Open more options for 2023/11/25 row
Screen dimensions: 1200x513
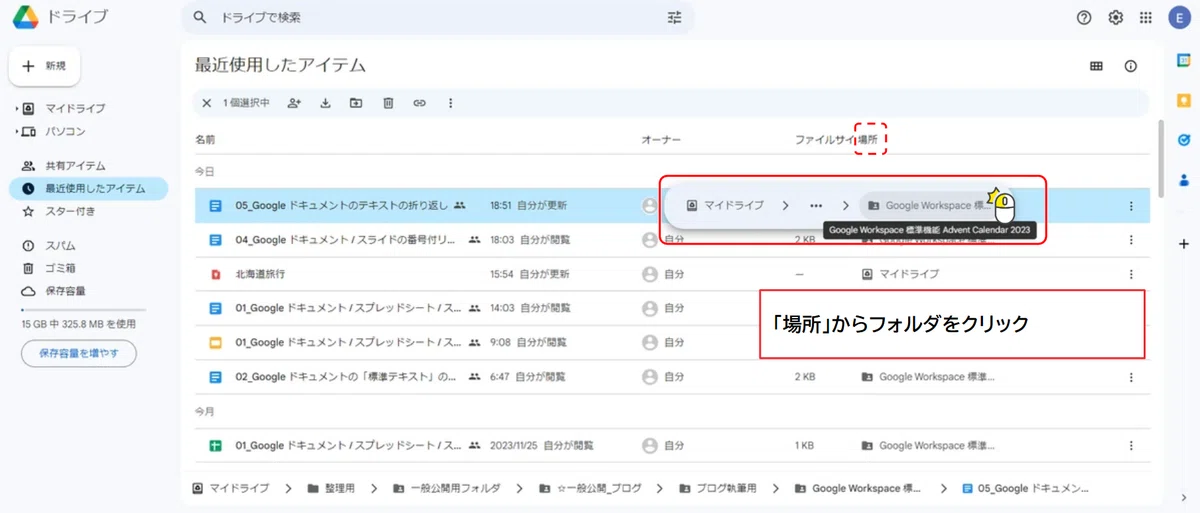tap(1131, 445)
